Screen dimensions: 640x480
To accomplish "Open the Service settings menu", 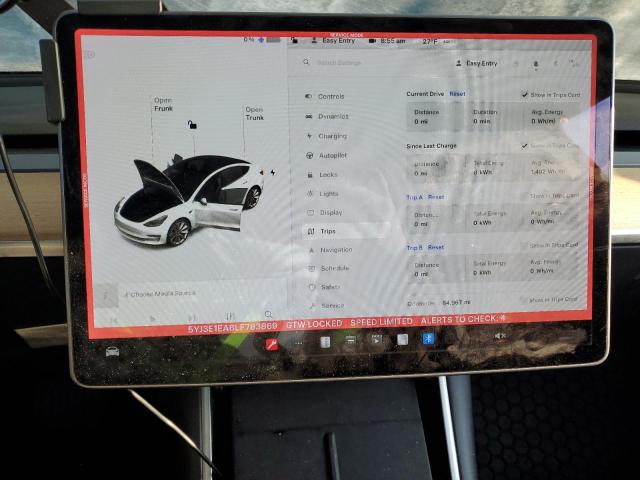I will coord(327,306).
